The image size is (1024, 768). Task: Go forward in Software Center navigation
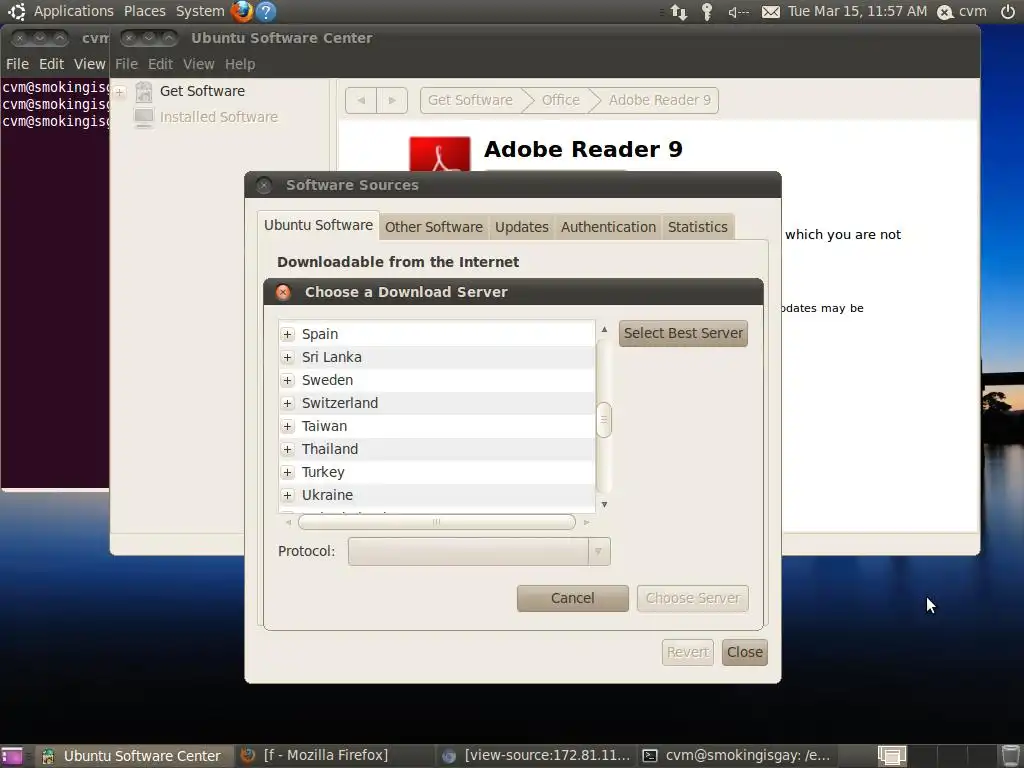pos(392,101)
